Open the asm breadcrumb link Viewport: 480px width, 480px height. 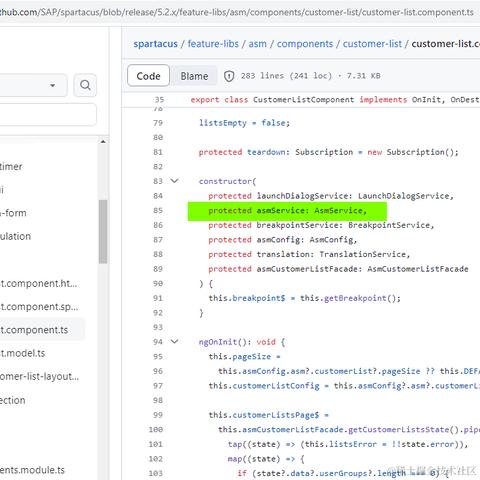tap(257, 44)
